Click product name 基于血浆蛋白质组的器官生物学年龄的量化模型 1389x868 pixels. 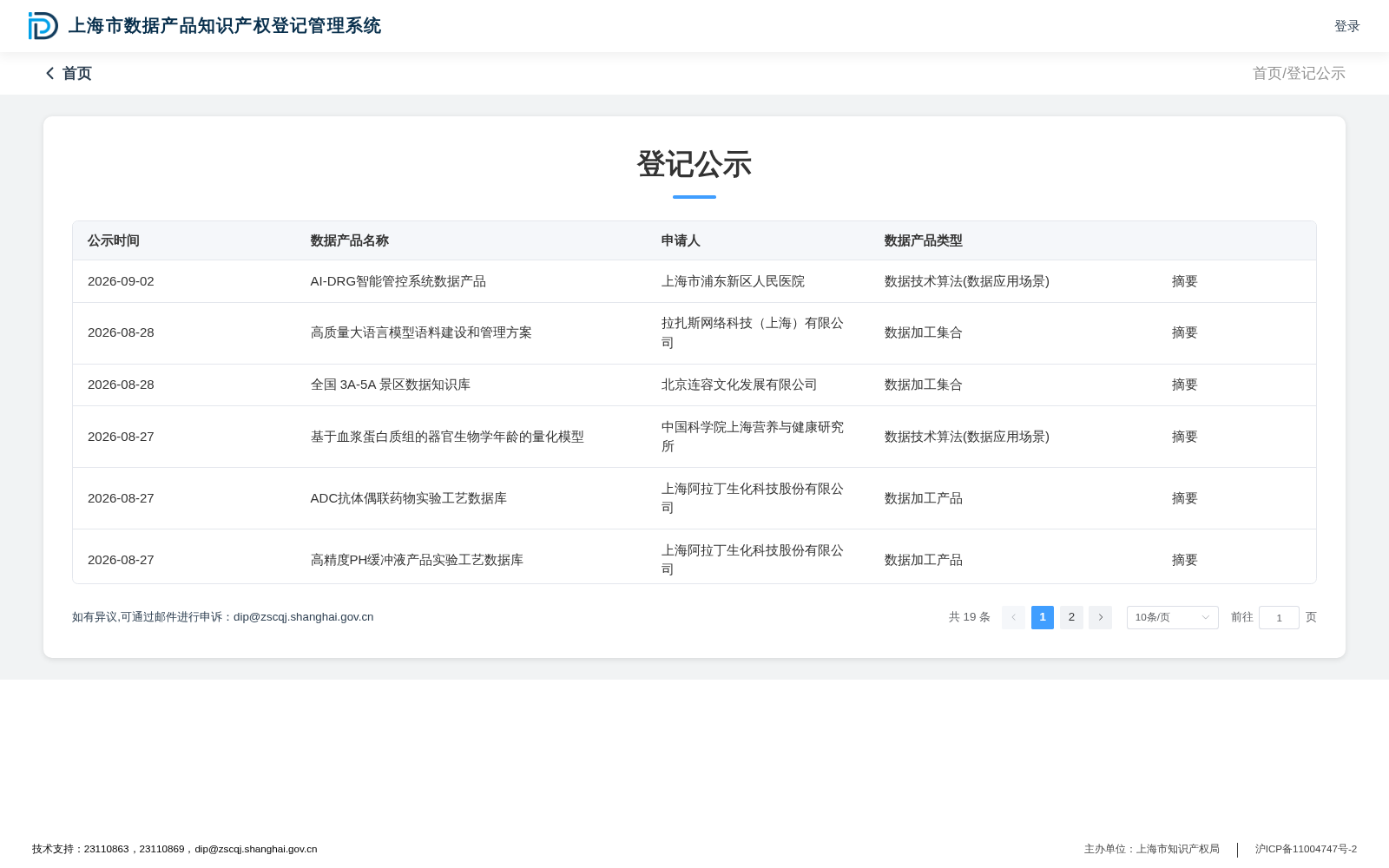[x=447, y=437]
